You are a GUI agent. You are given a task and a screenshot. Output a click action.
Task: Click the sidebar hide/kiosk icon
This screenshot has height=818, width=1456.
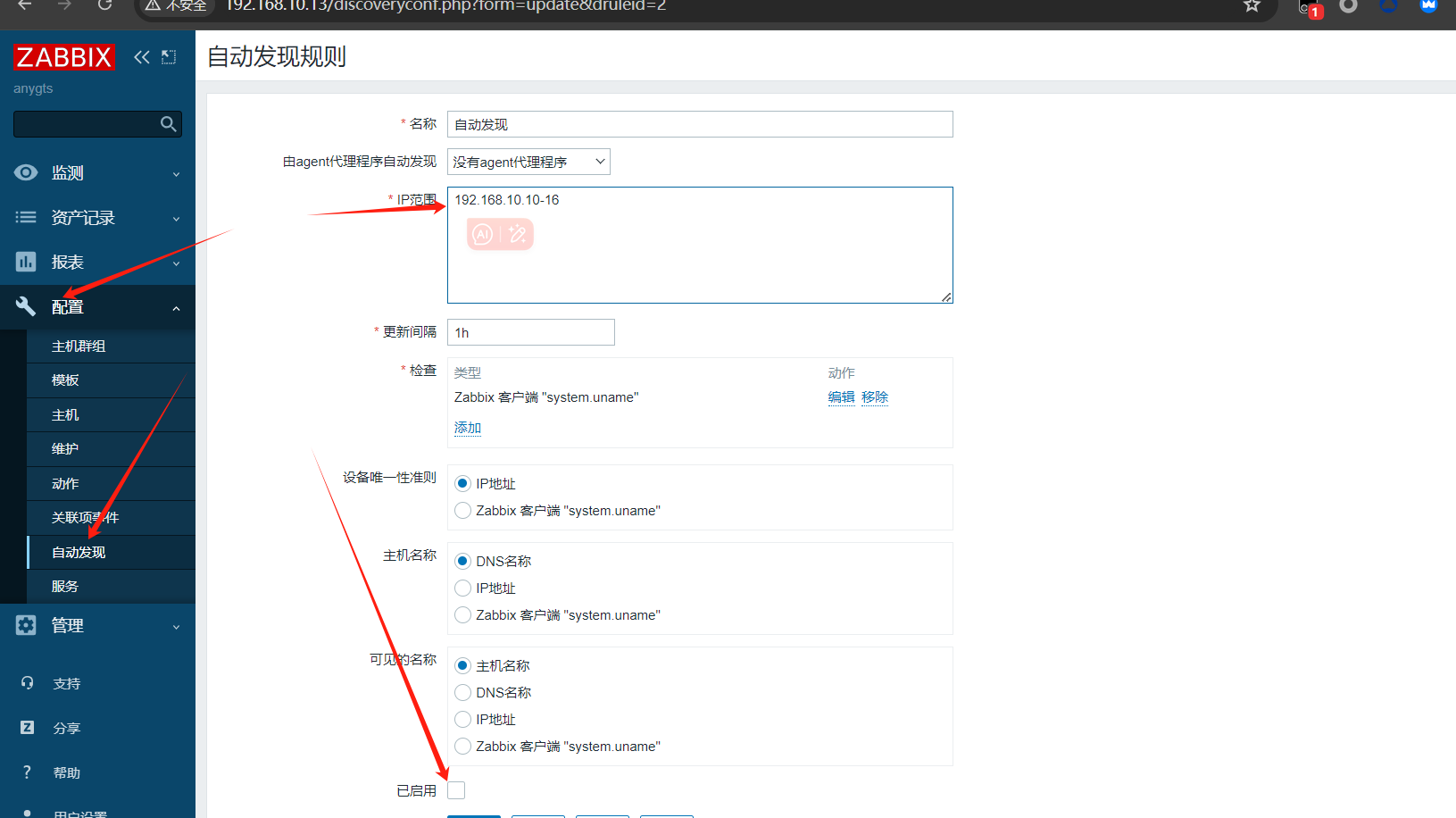tap(169, 57)
